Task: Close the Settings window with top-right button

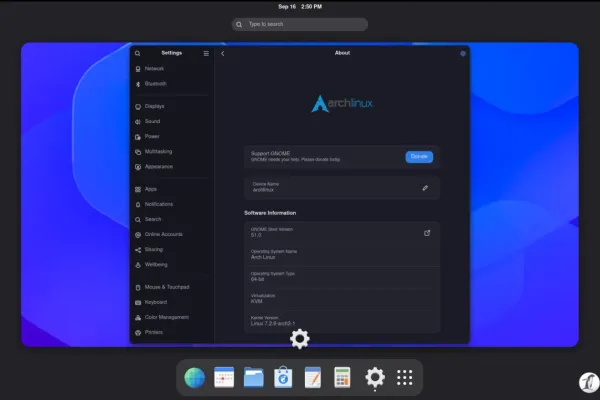Action: (x=463, y=54)
